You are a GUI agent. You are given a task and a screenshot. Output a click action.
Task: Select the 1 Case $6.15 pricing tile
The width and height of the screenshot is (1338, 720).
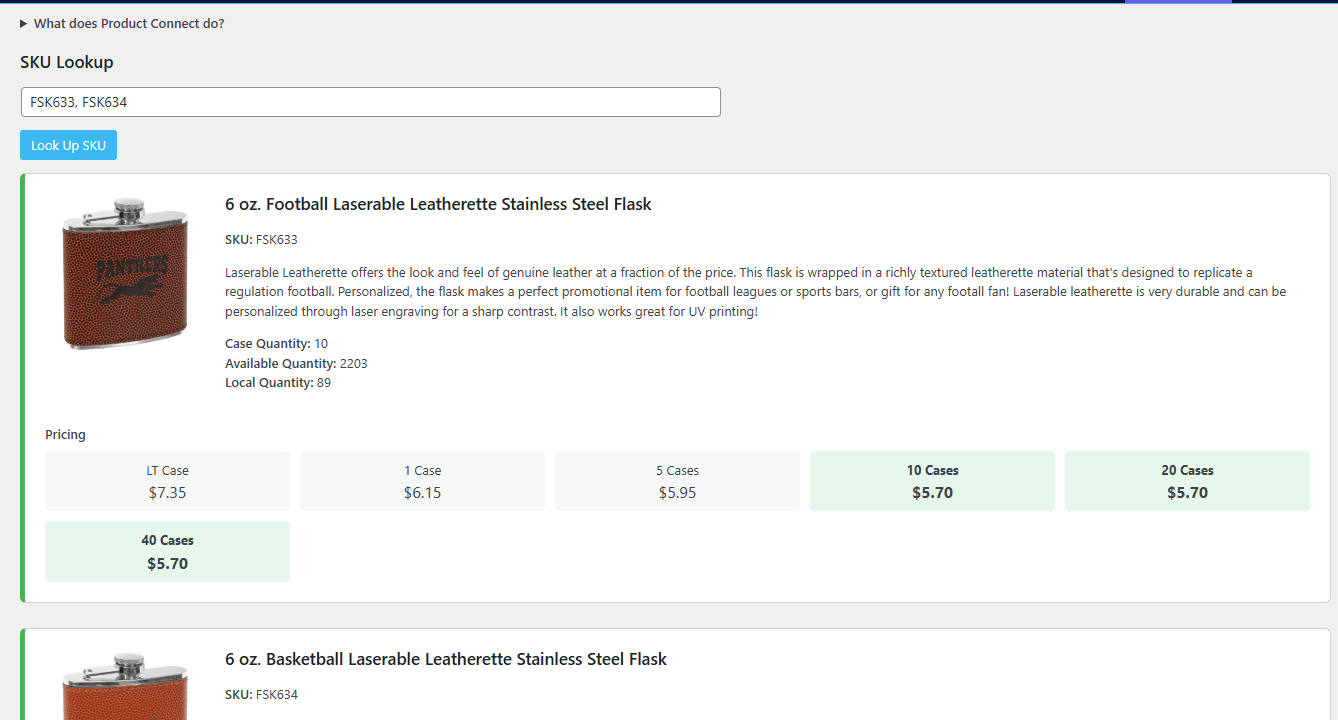click(x=422, y=481)
